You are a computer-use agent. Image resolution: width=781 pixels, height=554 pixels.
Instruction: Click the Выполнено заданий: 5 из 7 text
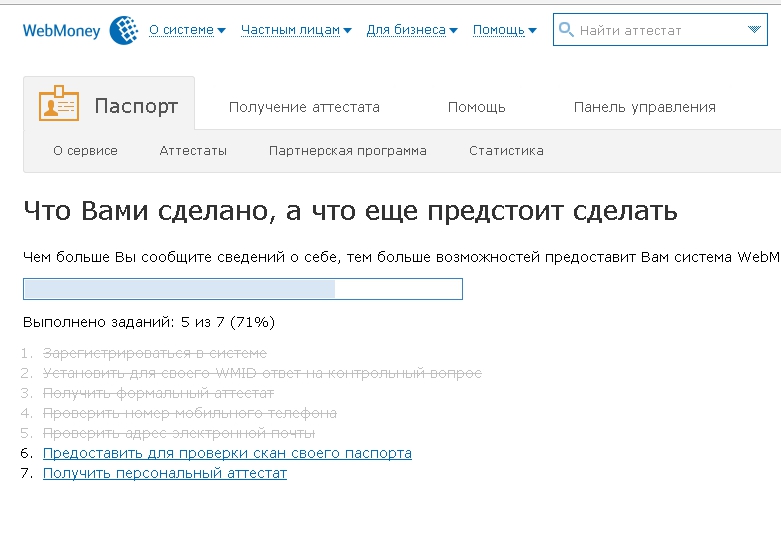point(149,322)
